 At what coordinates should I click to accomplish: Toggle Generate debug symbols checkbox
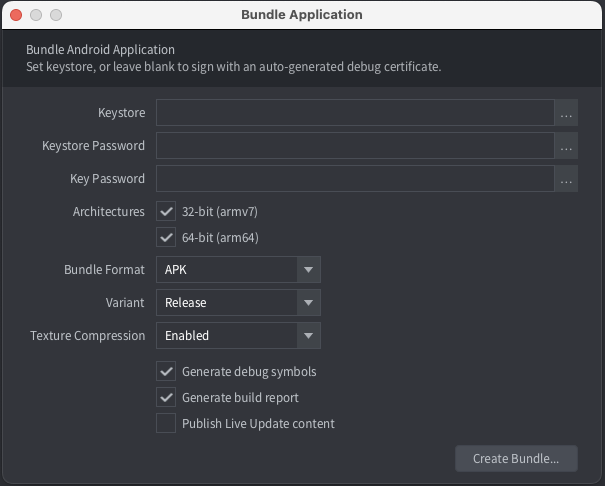pos(166,371)
